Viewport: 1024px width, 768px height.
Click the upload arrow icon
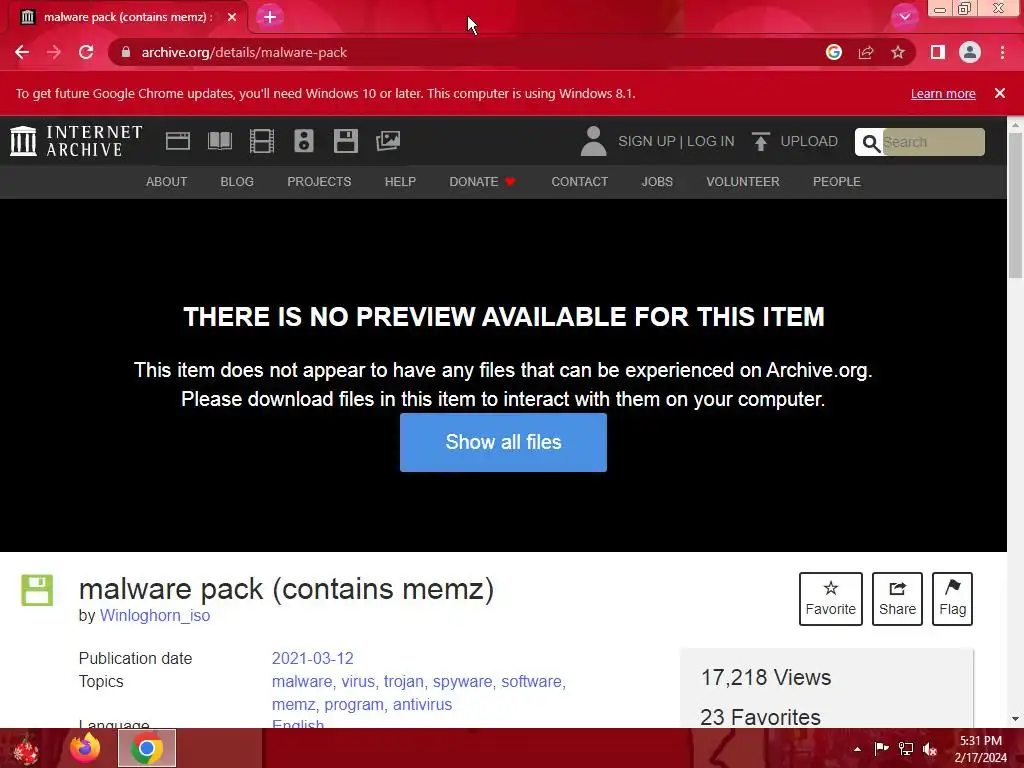coord(760,141)
